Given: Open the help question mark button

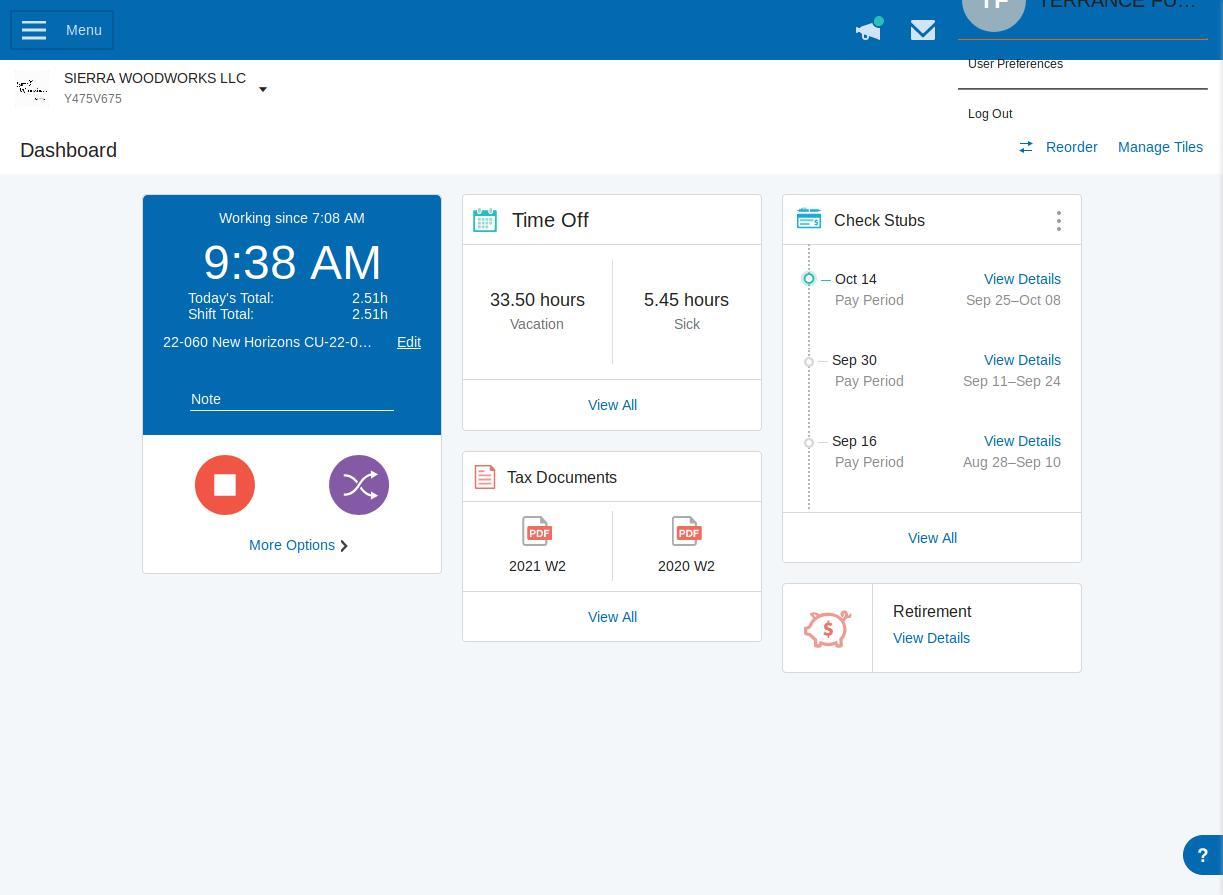Looking at the screenshot, I should click(x=1202, y=854).
